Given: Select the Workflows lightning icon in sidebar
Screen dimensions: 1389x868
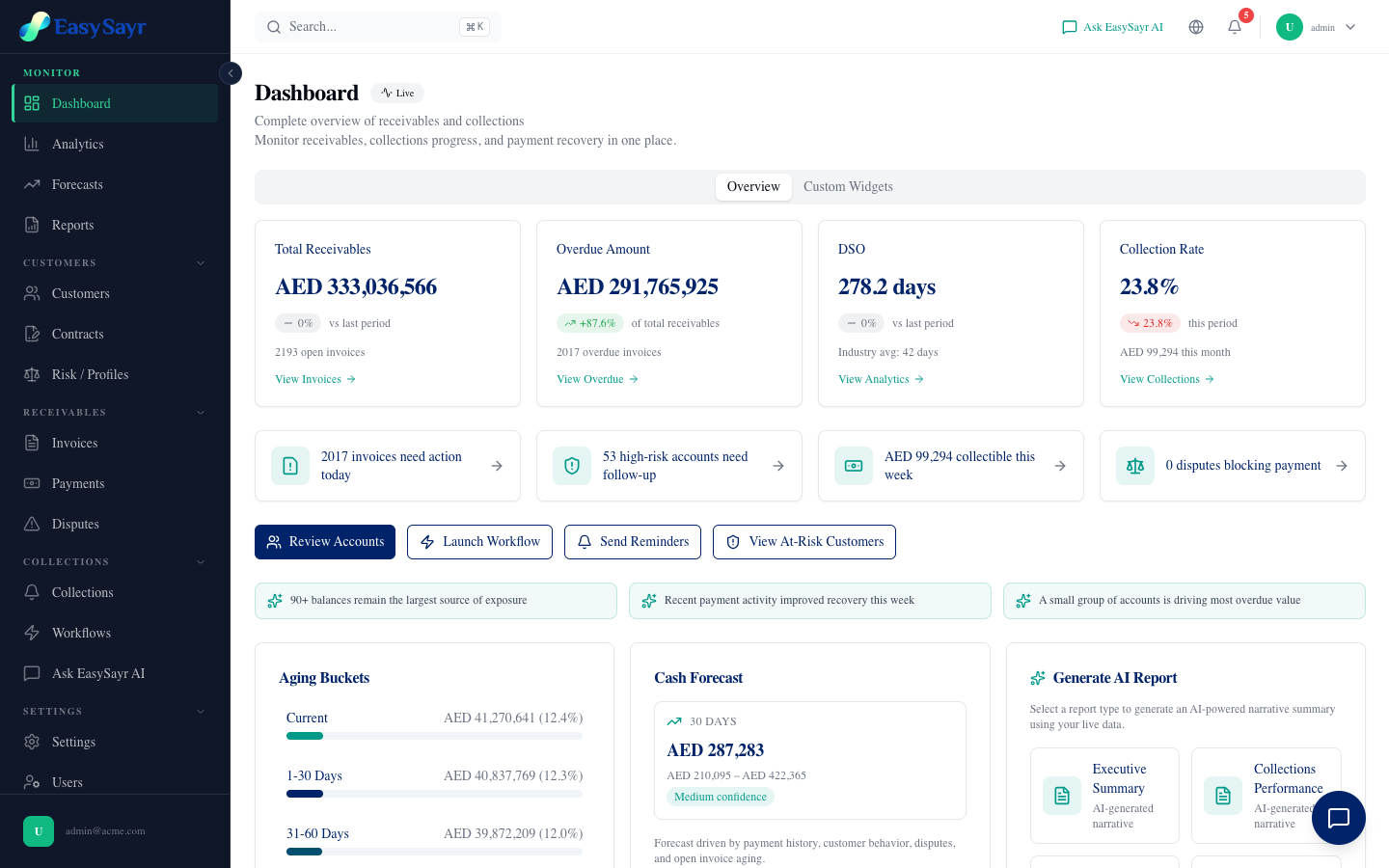Looking at the screenshot, I should click(x=32, y=633).
